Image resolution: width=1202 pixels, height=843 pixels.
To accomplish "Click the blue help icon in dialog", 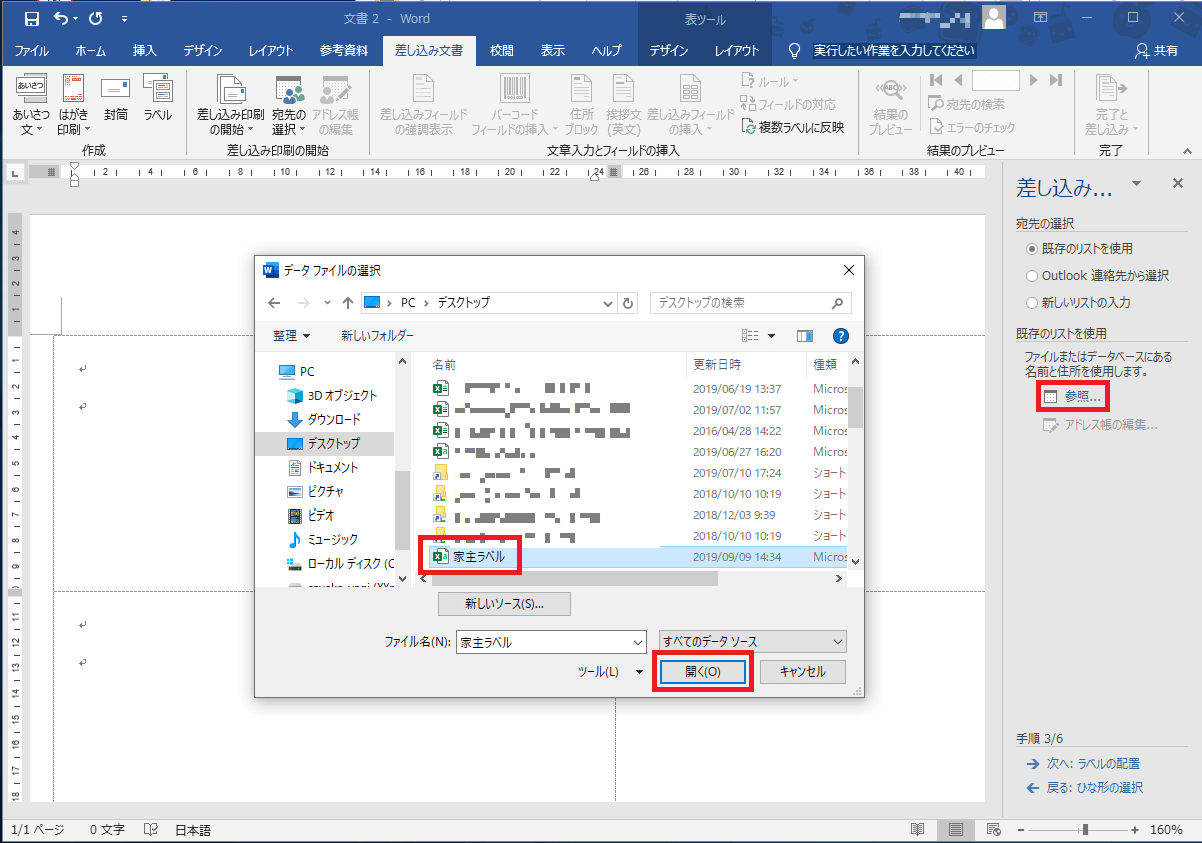I will pos(841,336).
